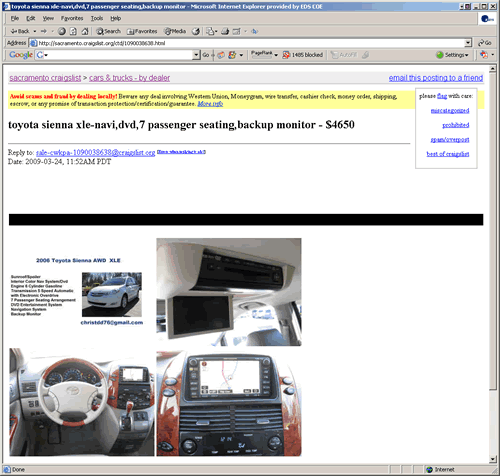Click the Print icon in toolbar

pos(225,31)
